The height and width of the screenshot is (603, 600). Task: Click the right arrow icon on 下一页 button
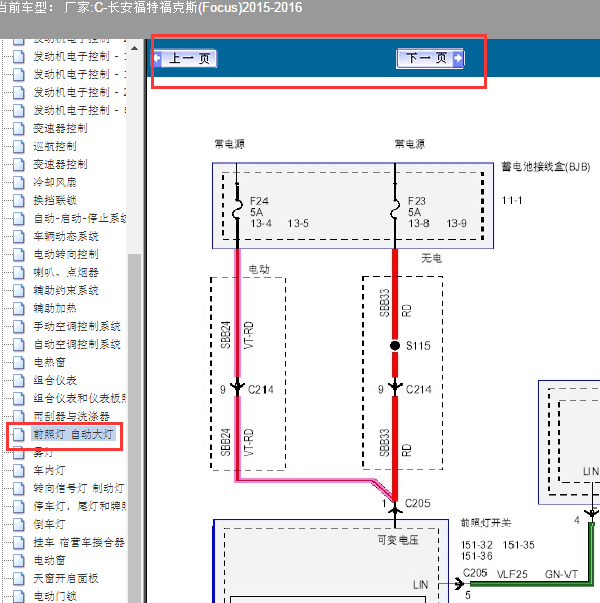[x=458, y=58]
